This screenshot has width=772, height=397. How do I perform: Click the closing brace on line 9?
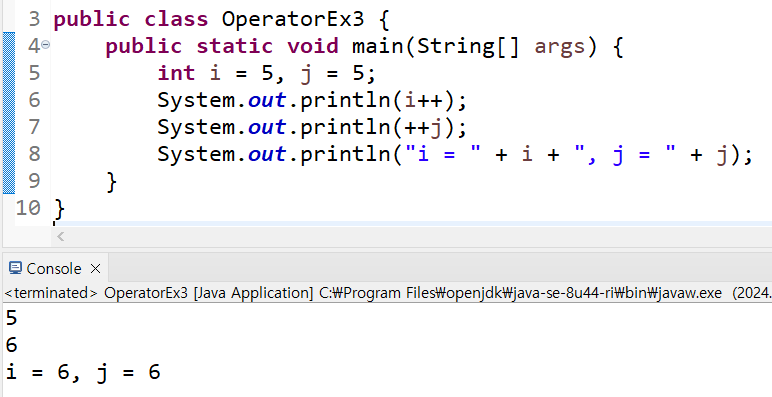coord(111,182)
